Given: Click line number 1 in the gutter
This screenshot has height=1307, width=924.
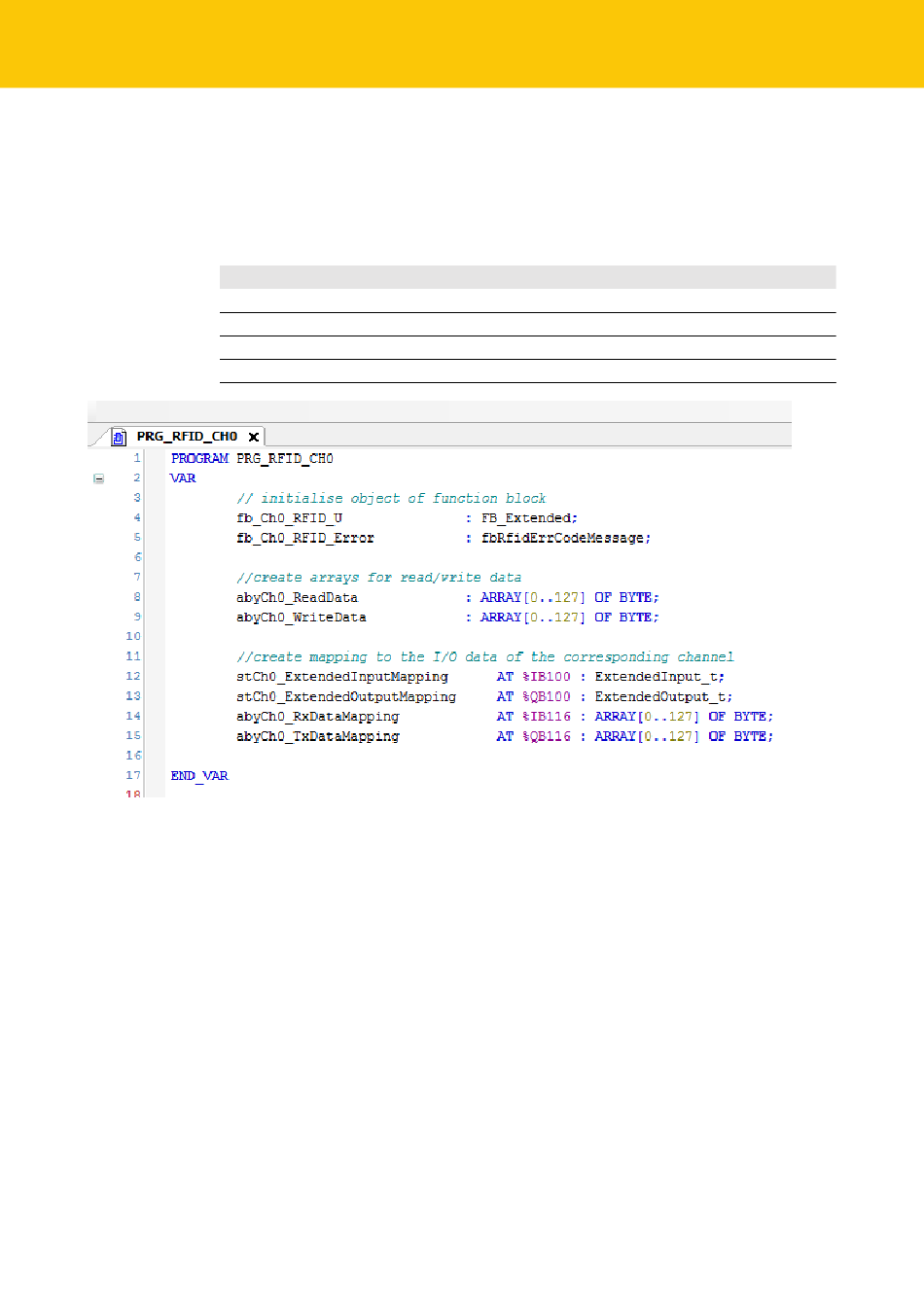Looking at the screenshot, I should pyautogui.click(x=137, y=458).
